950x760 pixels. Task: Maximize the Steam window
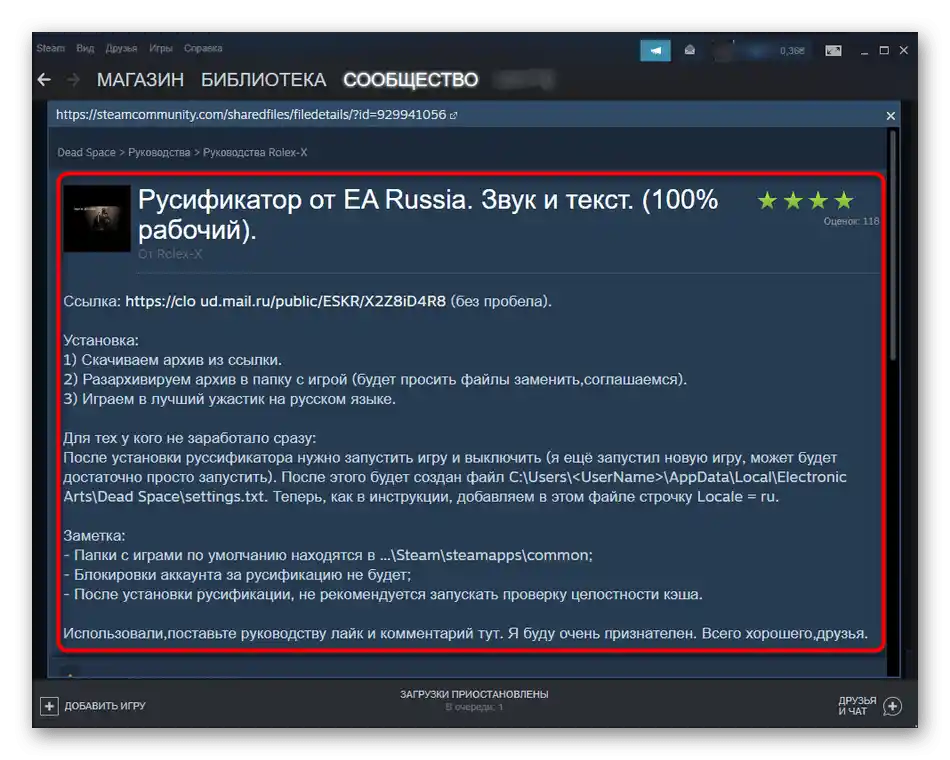pyautogui.click(x=884, y=50)
